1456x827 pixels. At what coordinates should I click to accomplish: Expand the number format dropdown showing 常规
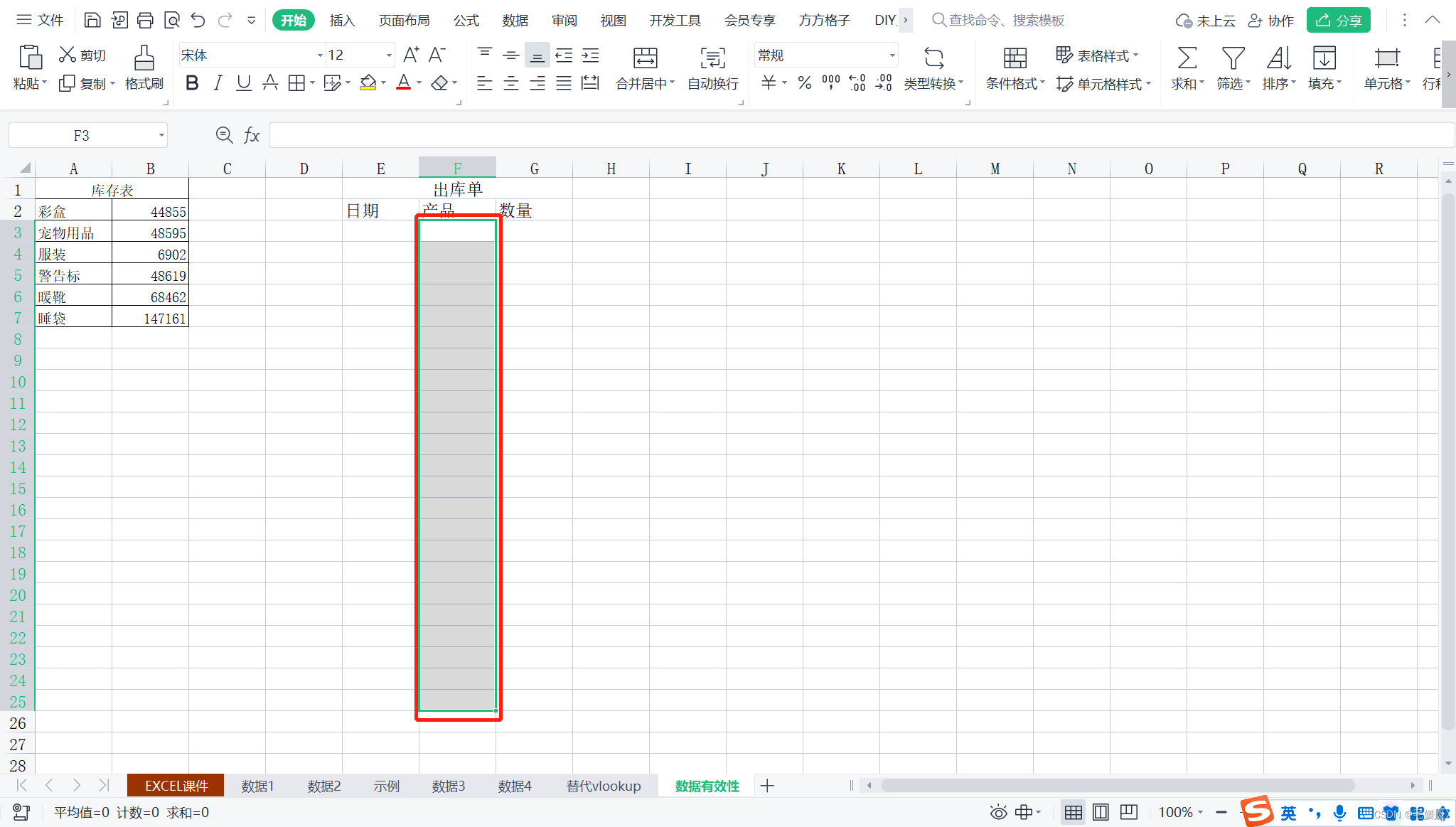point(892,55)
